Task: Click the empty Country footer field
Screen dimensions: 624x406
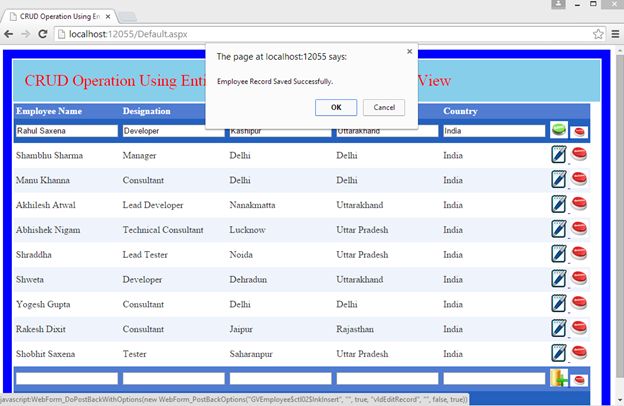Action: tap(494, 379)
